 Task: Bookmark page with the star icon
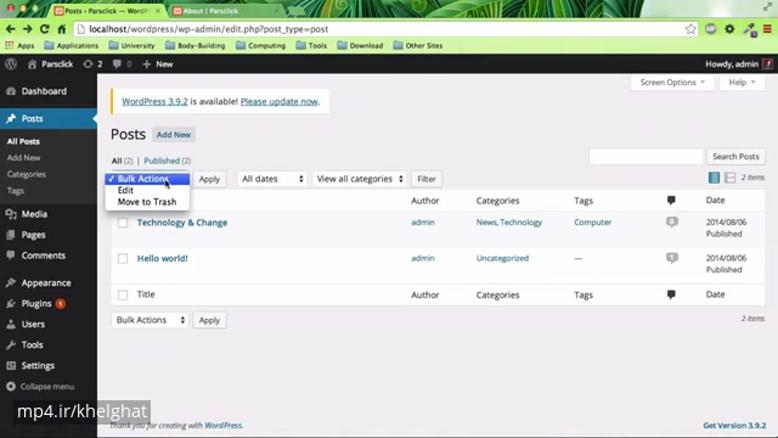690,29
